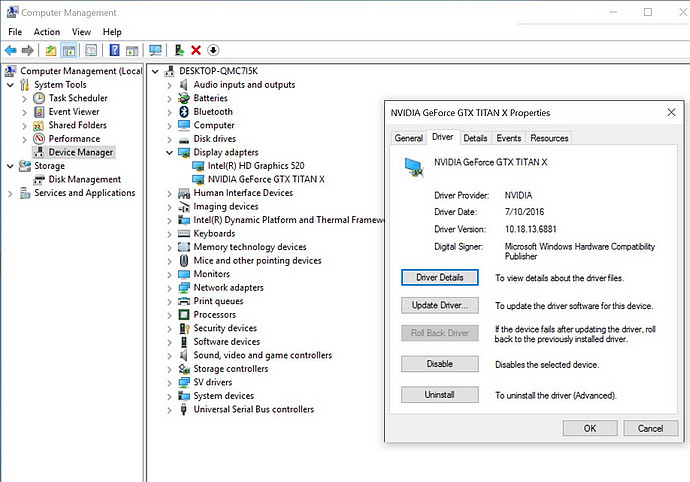
Task: Select the Human Interface Devices row
Action: (243, 193)
